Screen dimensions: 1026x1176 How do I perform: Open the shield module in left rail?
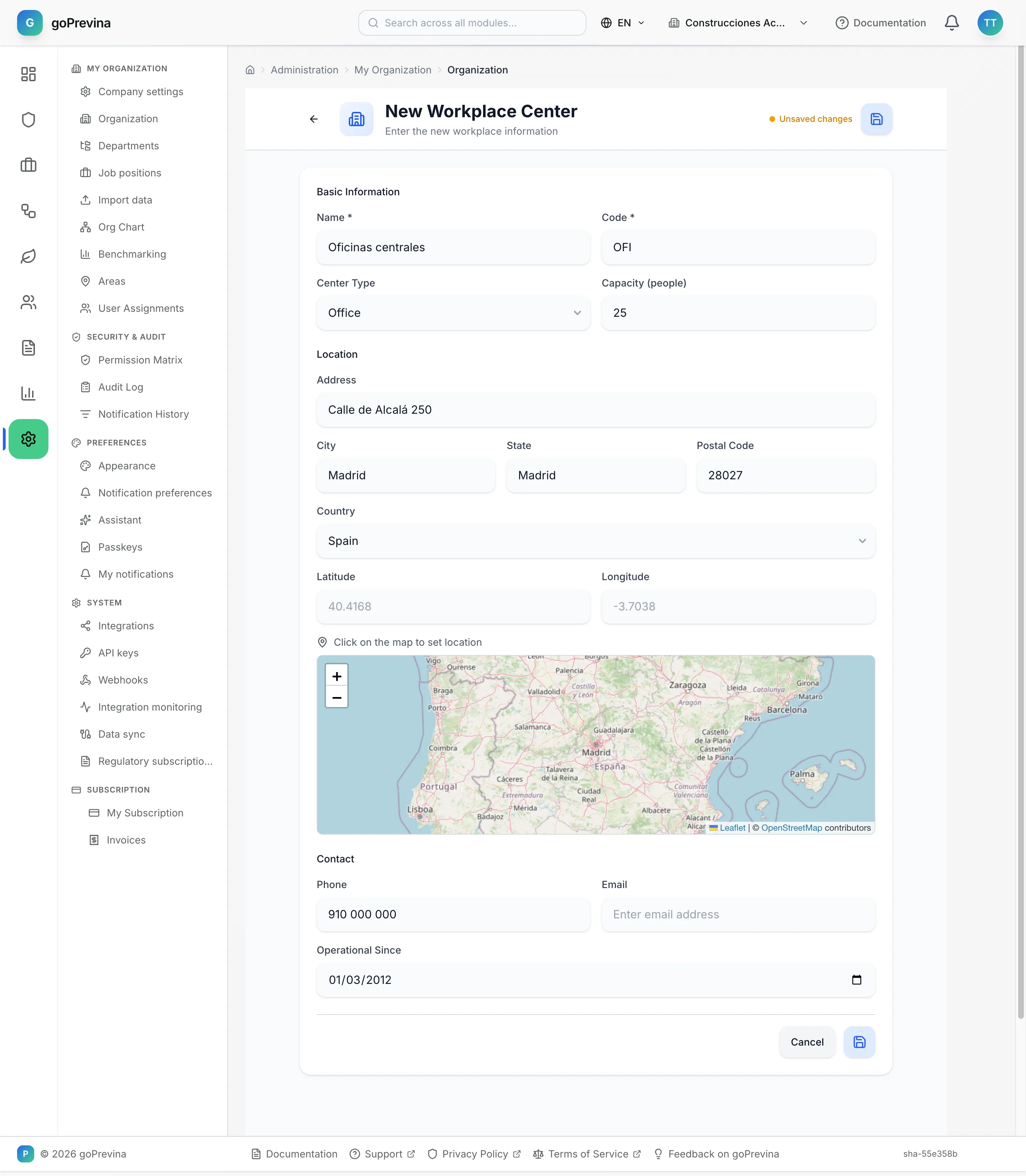(28, 120)
